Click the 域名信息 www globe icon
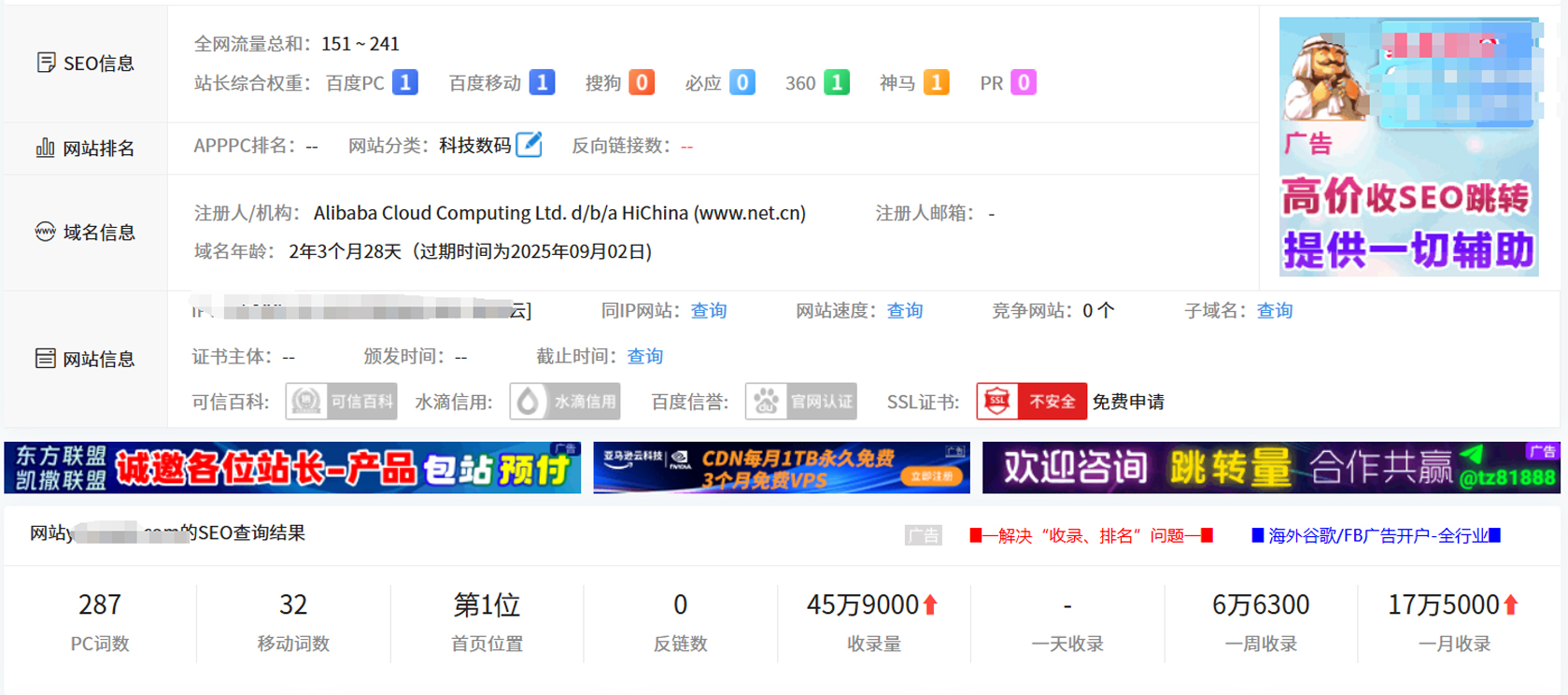This screenshot has width=1568, height=695. pos(45,232)
